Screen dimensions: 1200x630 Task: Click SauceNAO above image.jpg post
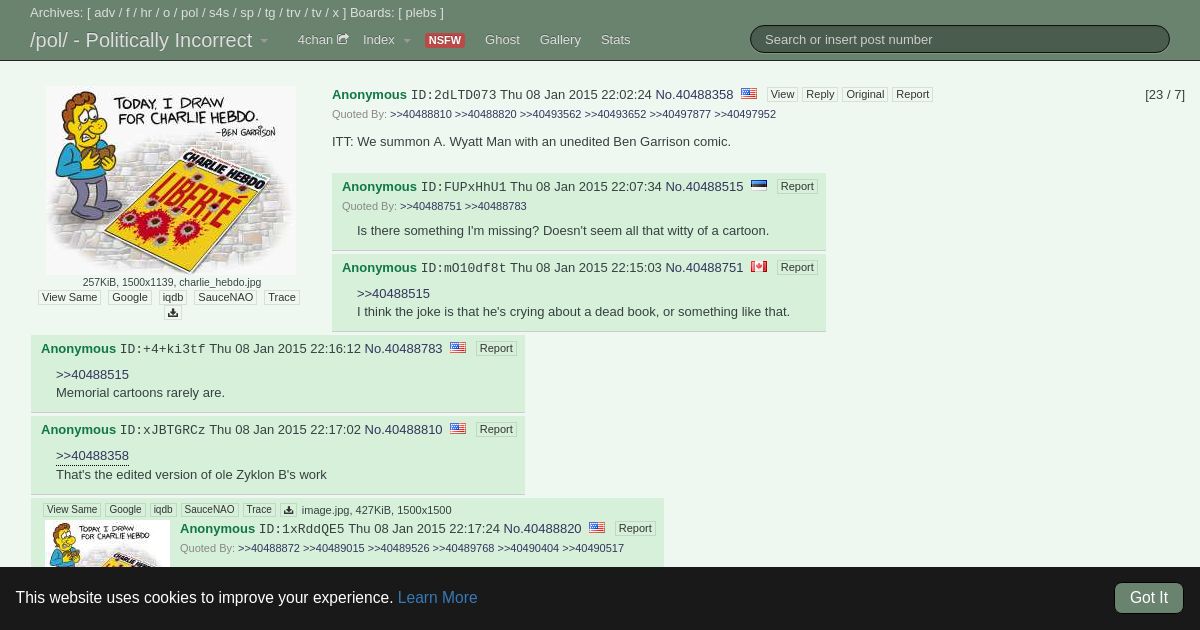pos(209,510)
